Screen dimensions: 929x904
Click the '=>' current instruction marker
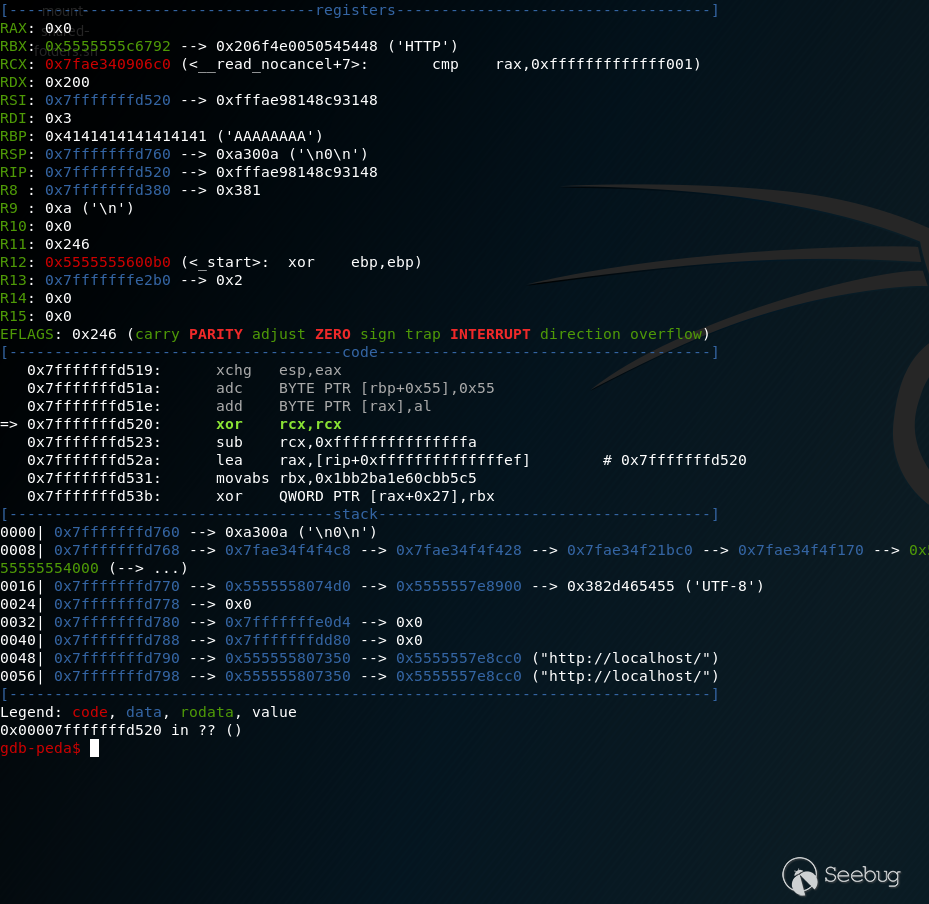pos(9,424)
